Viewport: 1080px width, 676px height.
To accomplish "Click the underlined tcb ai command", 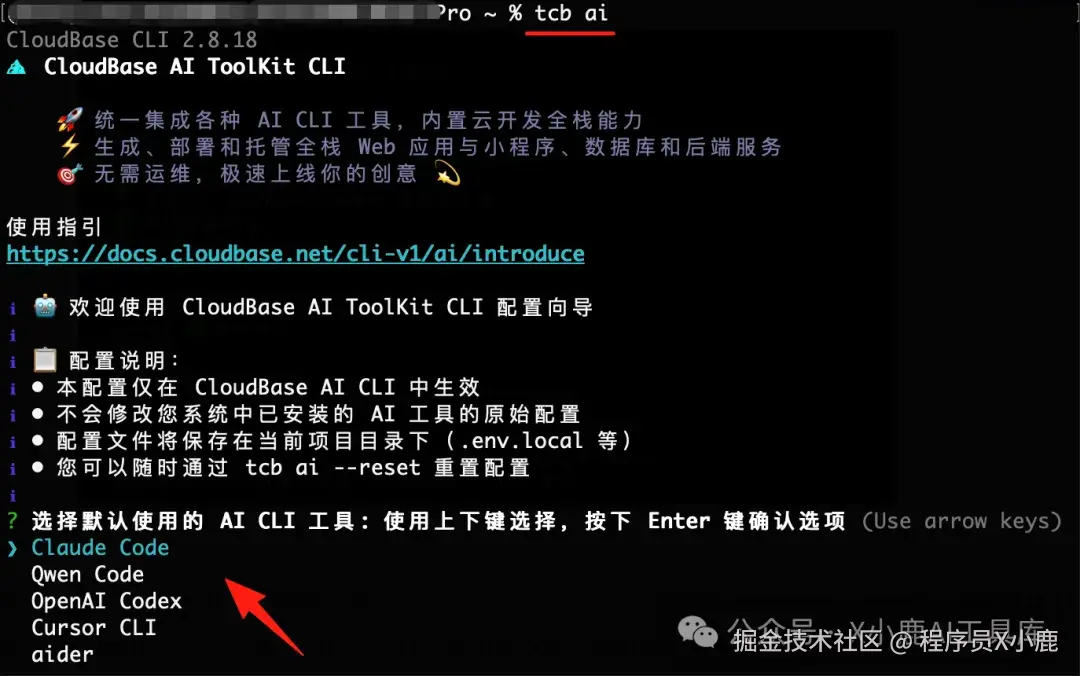I will (571, 13).
